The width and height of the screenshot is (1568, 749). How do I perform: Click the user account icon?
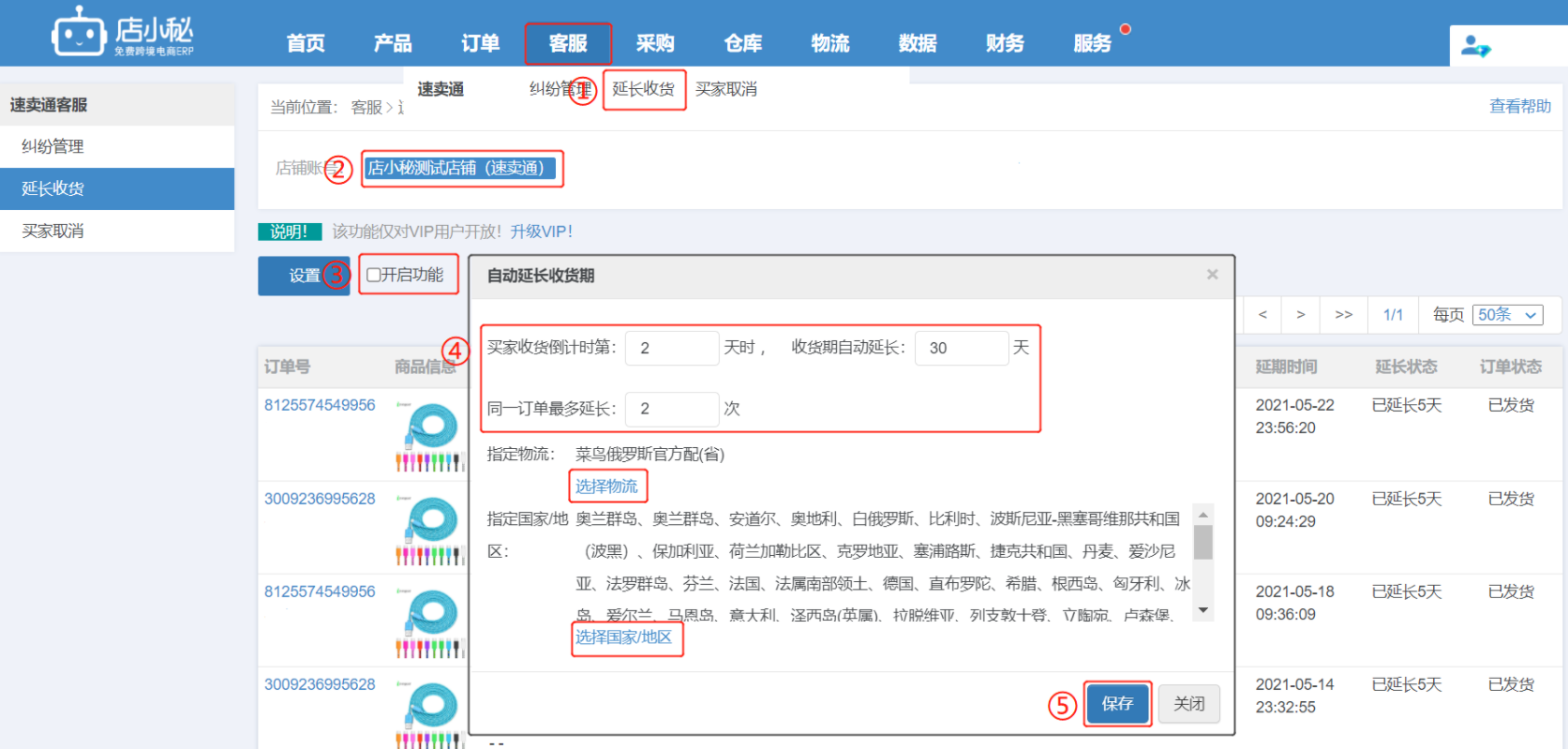1475,45
